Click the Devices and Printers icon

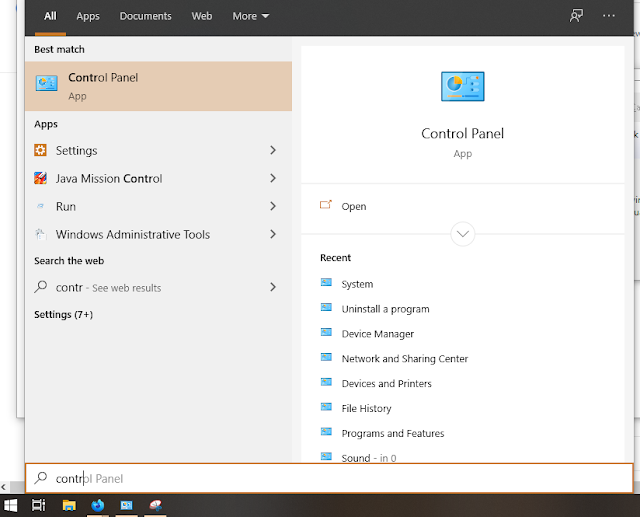[x=326, y=382]
